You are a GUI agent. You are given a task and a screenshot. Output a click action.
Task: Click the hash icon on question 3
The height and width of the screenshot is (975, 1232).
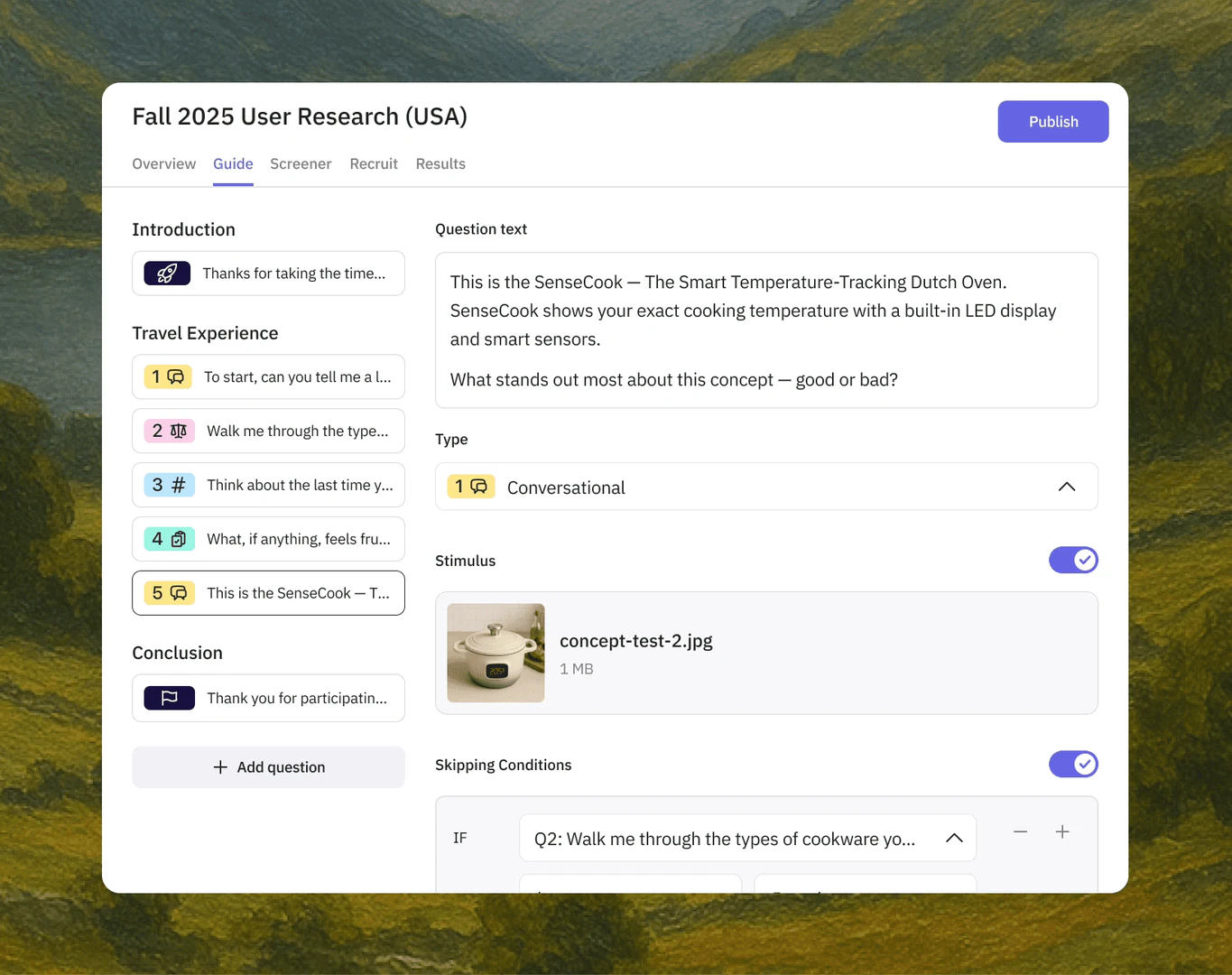coord(178,485)
